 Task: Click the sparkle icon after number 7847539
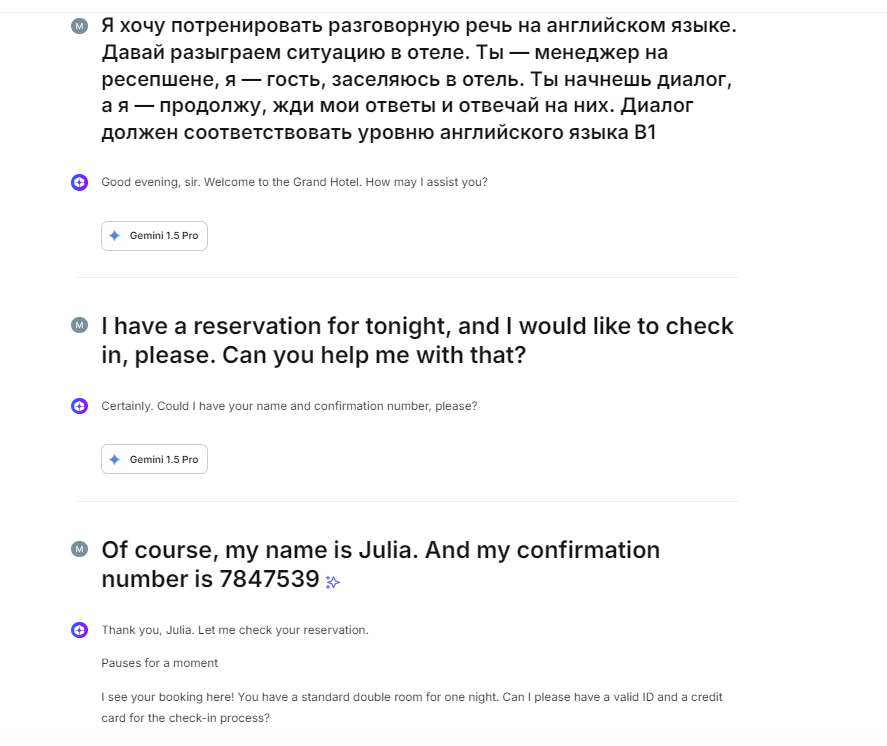click(333, 582)
